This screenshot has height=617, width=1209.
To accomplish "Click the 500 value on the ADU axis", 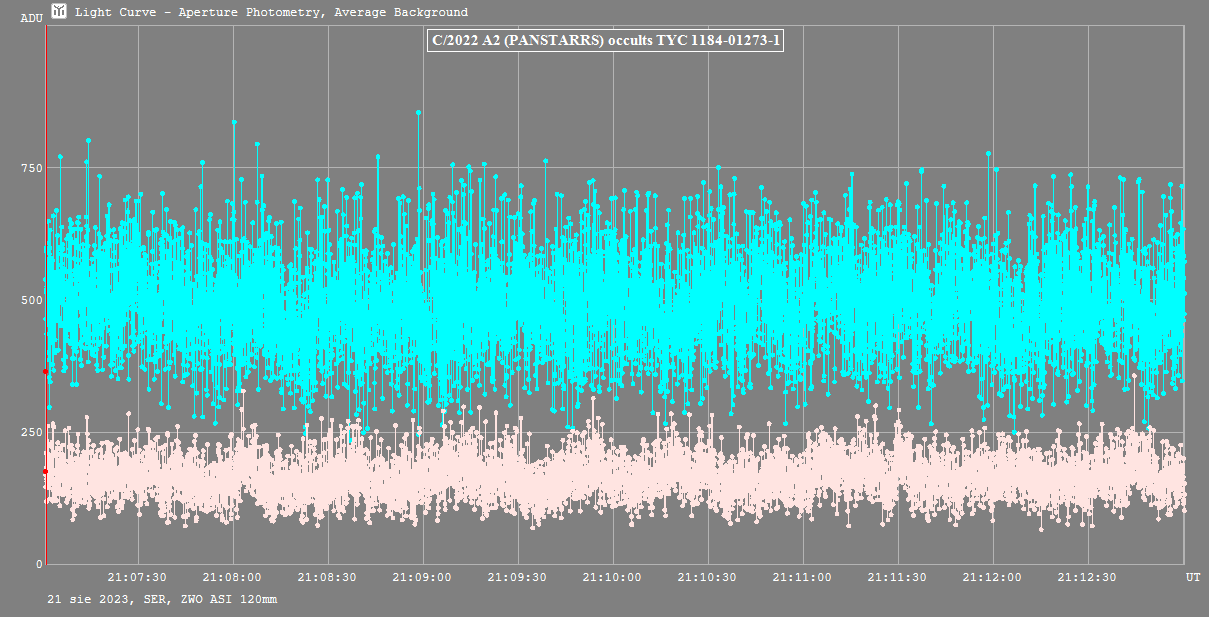I will 32,299.
